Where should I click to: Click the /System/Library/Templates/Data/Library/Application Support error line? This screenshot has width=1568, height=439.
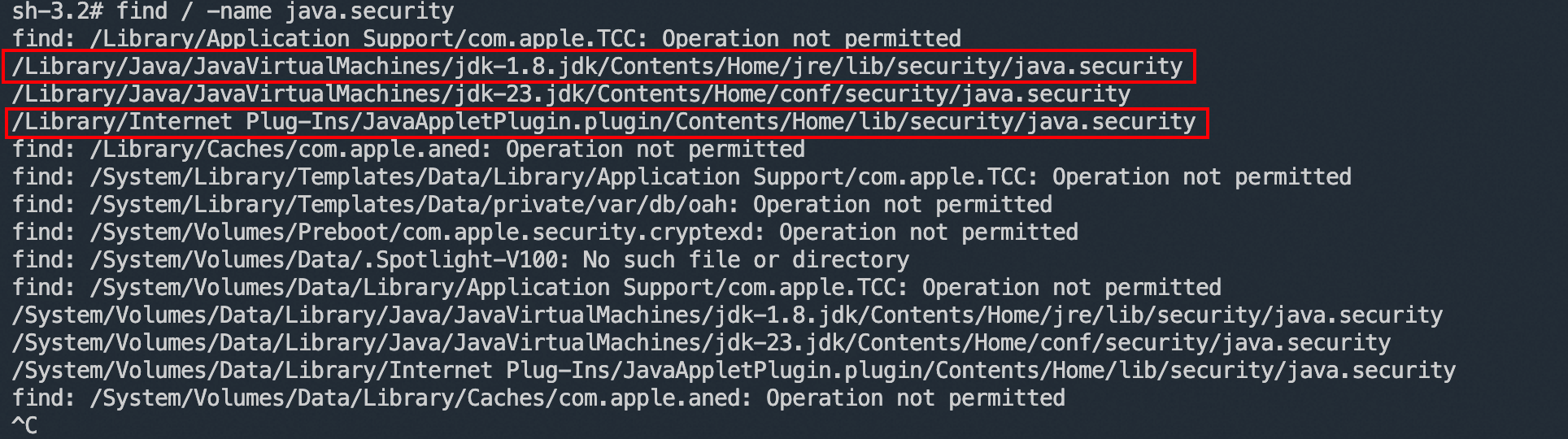pyautogui.click(x=682, y=177)
